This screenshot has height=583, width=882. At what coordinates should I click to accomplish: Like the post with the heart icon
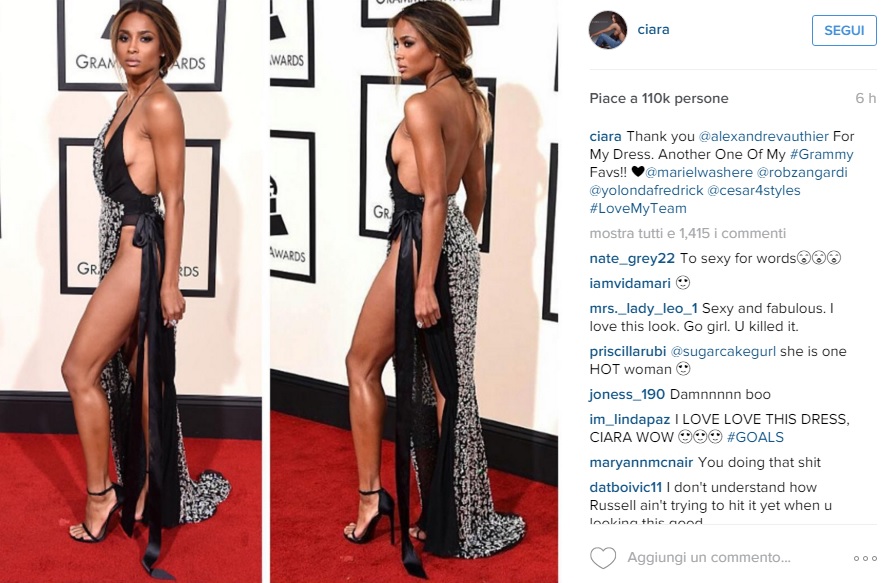[602, 558]
